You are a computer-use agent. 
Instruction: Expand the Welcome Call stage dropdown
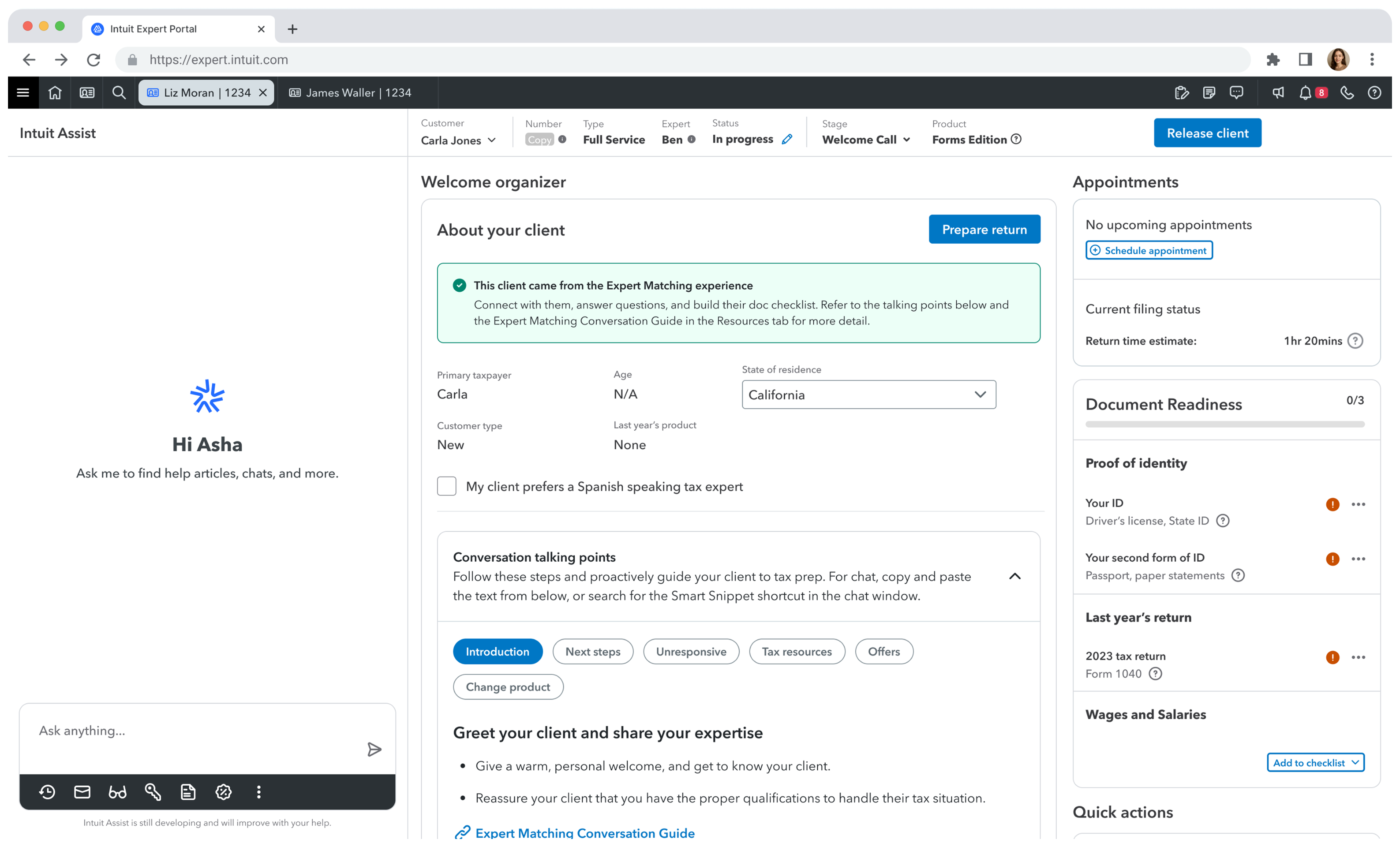(x=866, y=140)
